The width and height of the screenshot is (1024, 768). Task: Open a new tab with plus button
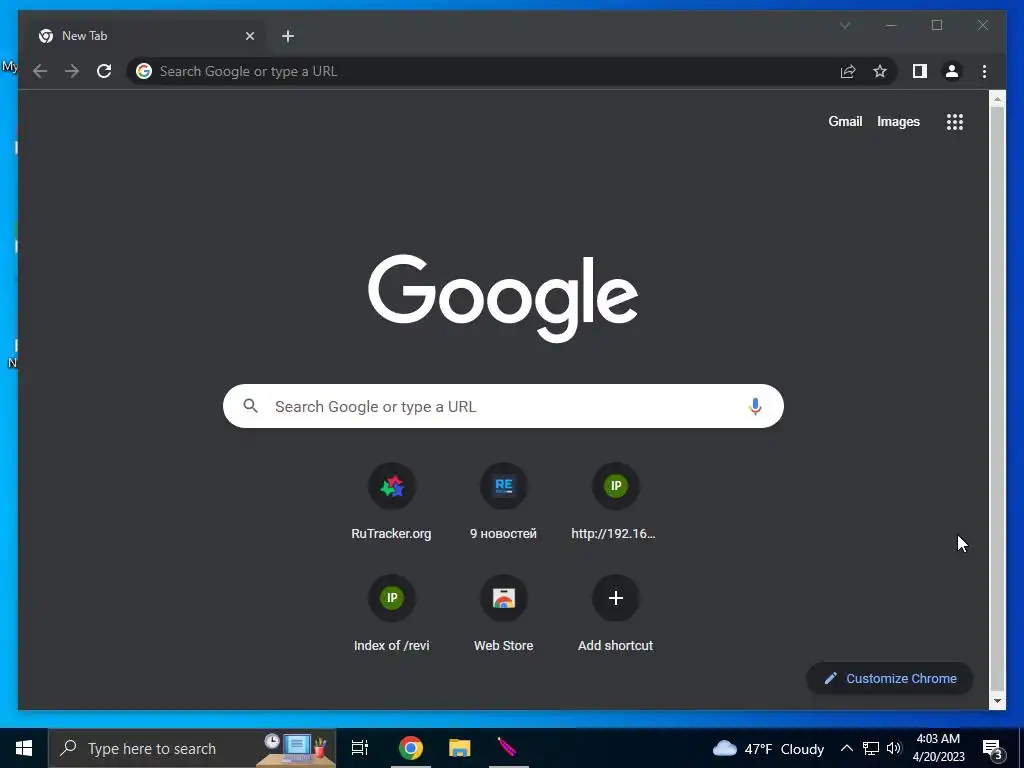tap(288, 36)
